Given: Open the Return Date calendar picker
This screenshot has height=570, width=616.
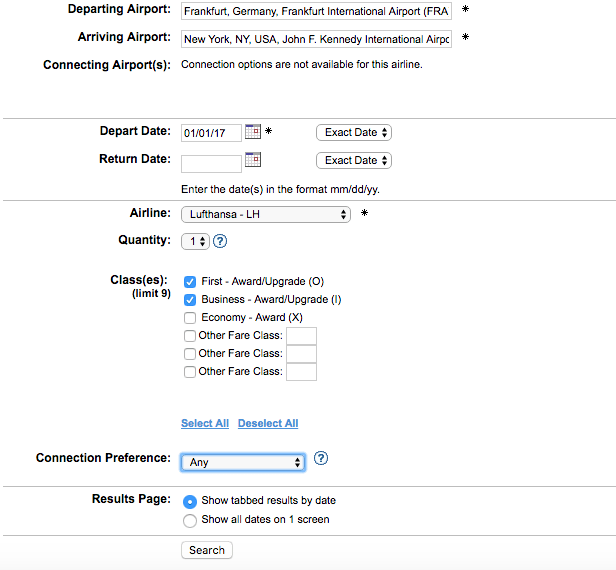Looking at the screenshot, I should (x=252, y=160).
